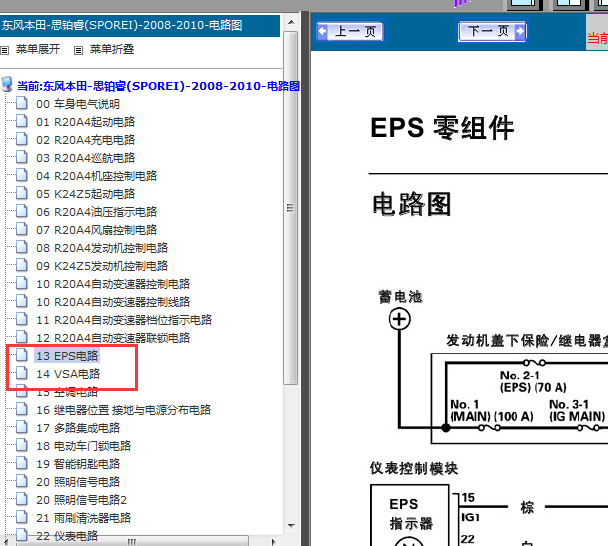The image size is (608, 546).
Task: Select 13 EPS电路 entry
Action: click(x=67, y=356)
